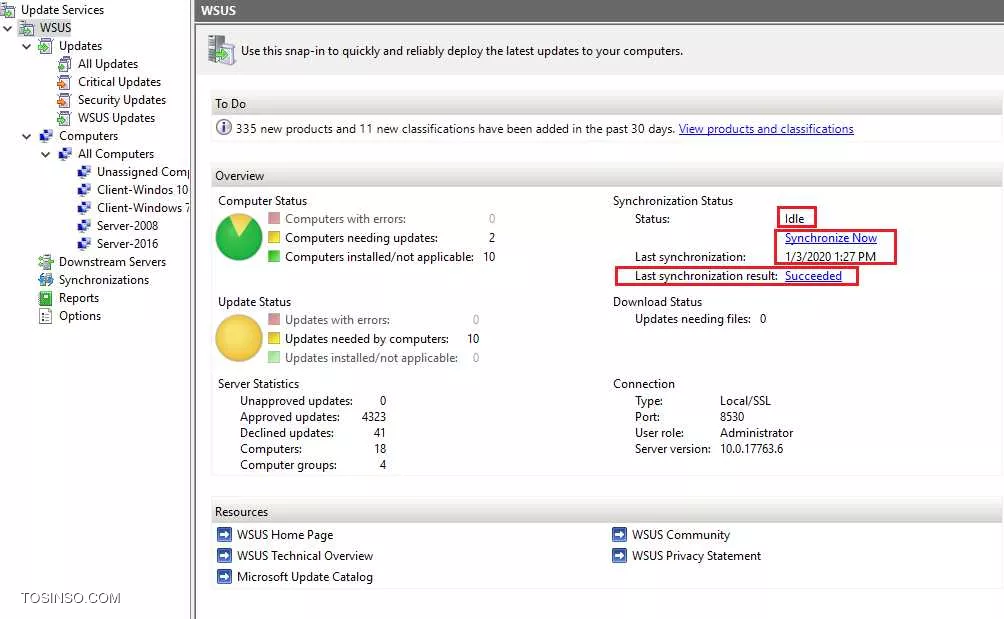Click the Updates folder icon
The height and width of the screenshot is (619, 1004).
(x=45, y=46)
